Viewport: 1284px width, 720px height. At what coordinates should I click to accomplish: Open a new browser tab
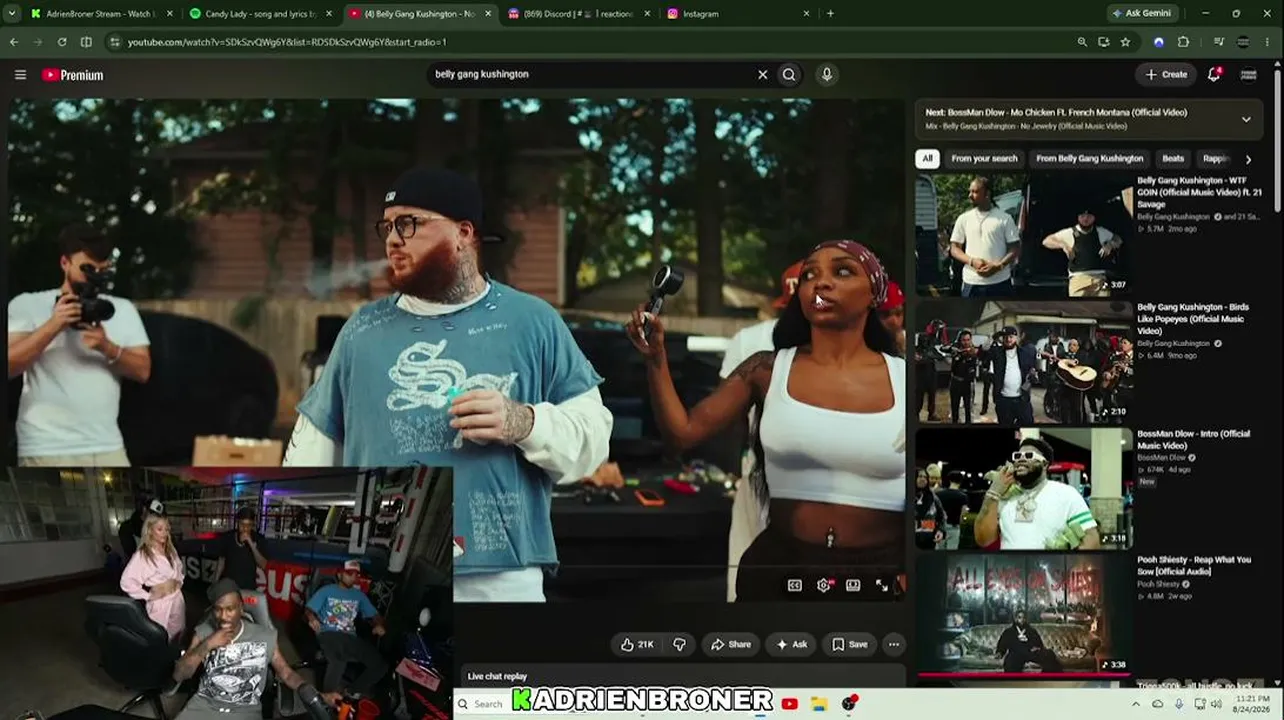point(830,13)
